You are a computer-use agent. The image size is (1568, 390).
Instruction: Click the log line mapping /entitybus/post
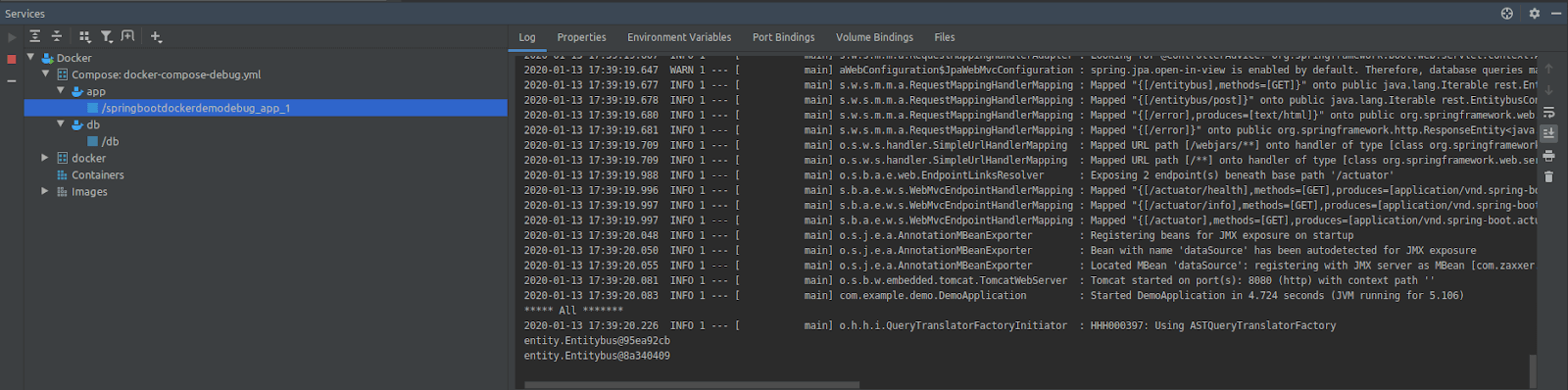point(1029,100)
